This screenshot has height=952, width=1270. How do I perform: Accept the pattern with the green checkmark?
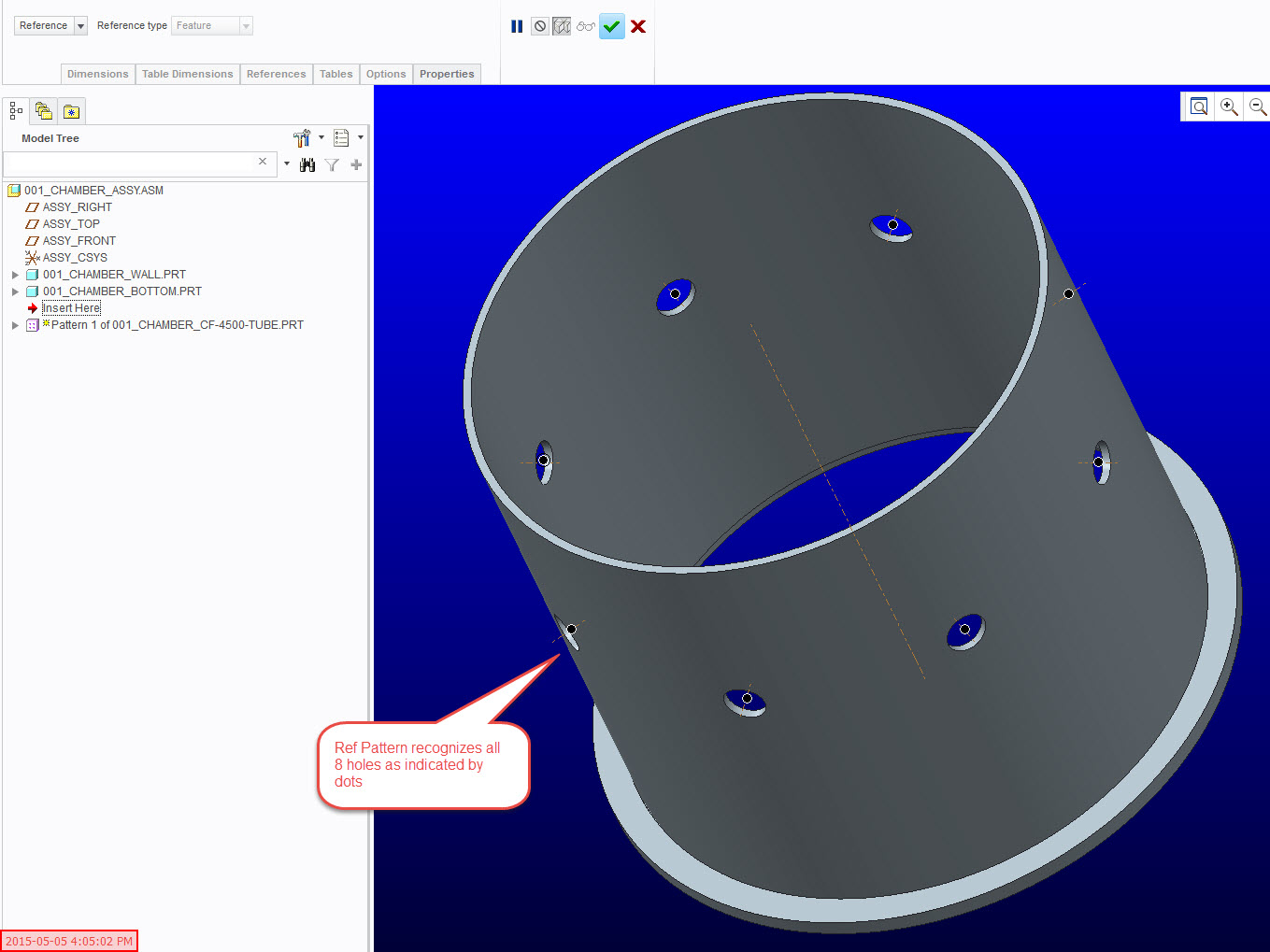[x=612, y=26]
